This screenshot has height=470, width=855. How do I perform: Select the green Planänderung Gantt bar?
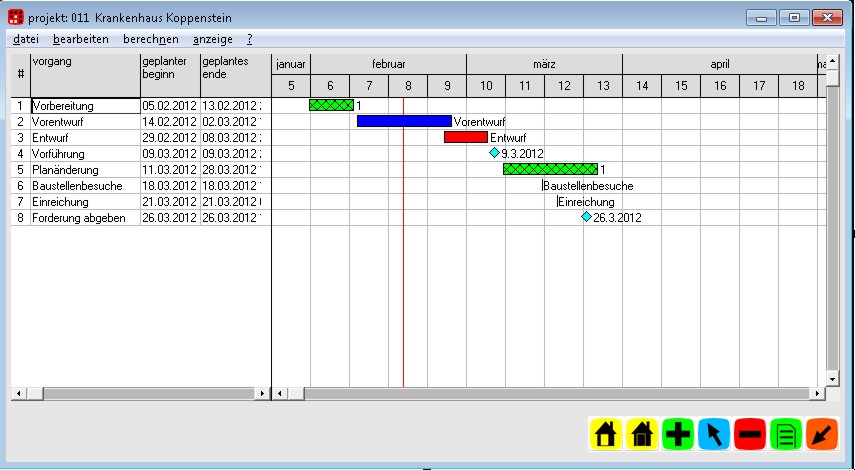tap(550, 169)
